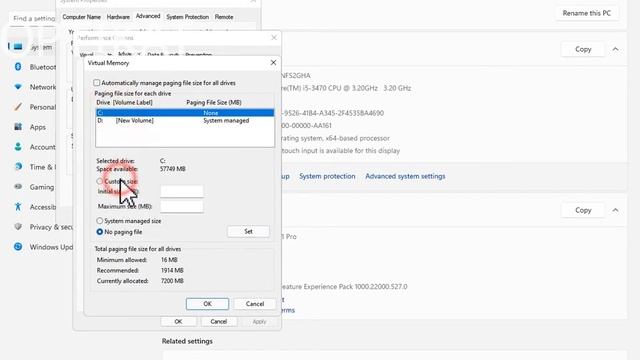
Task: Enable automatically manage paging file size
Action: coord(97,83)
